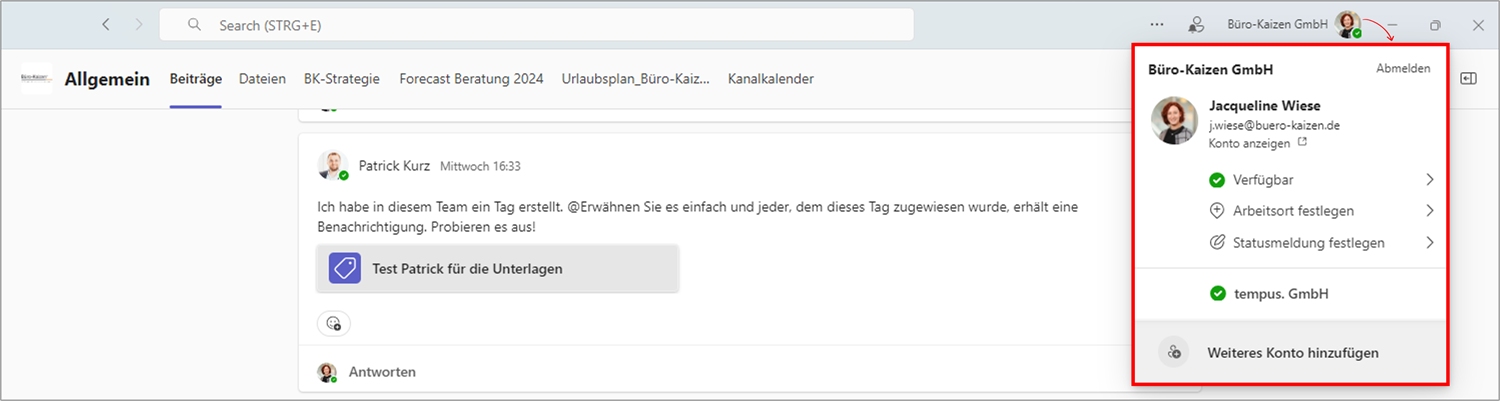Open the Test Patrick für die Unterlagen card
Viewport: 1500px width, 401px height.
497,268
